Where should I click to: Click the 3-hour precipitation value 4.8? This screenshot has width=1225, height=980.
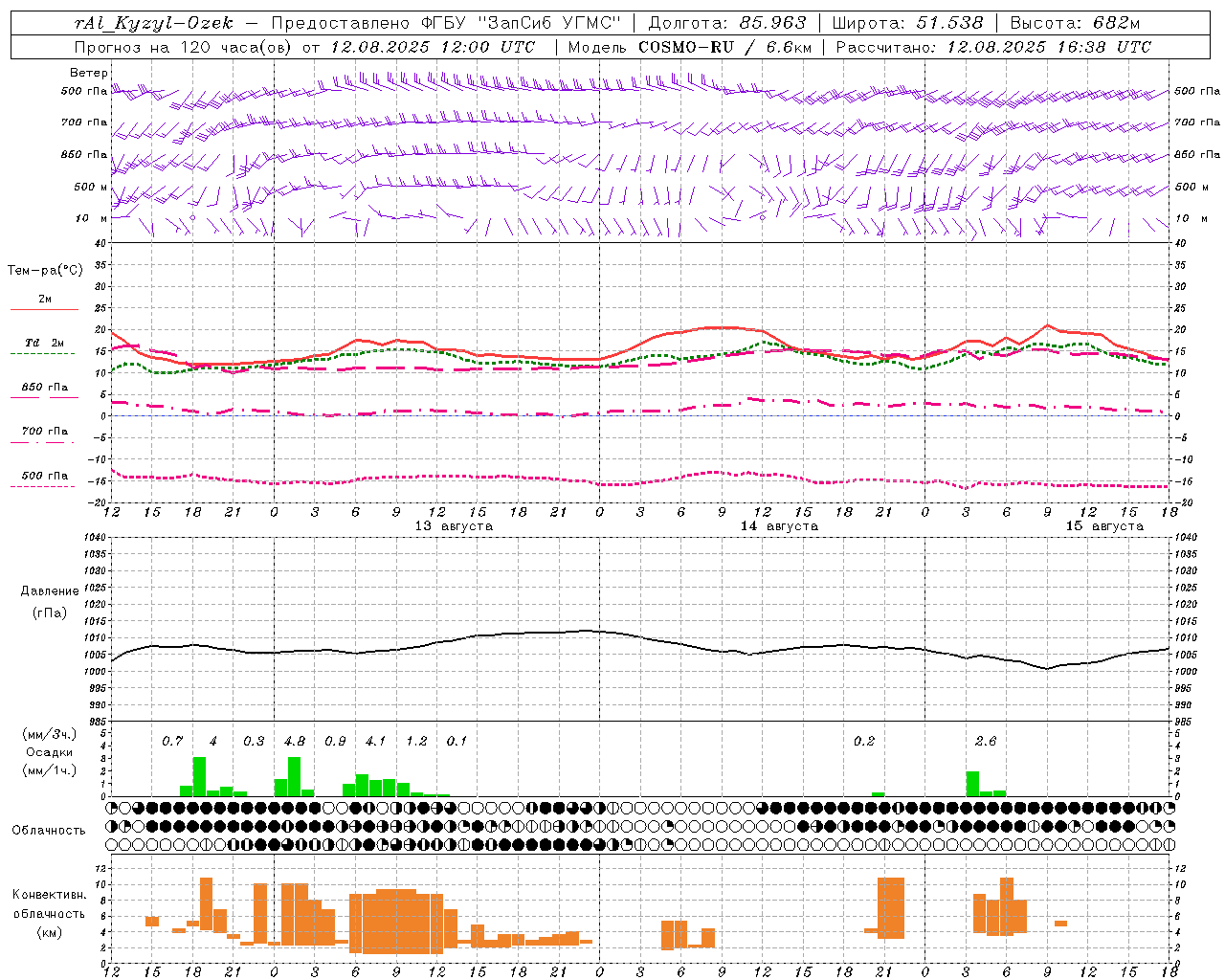tap(295, 742)
